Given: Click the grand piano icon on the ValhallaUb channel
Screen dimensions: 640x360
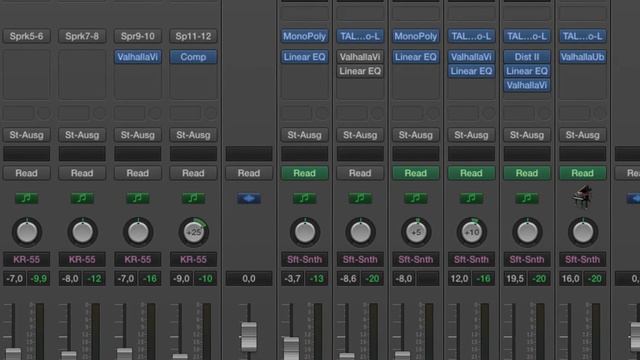Looking at the screenshot, I should pos(582,198).
